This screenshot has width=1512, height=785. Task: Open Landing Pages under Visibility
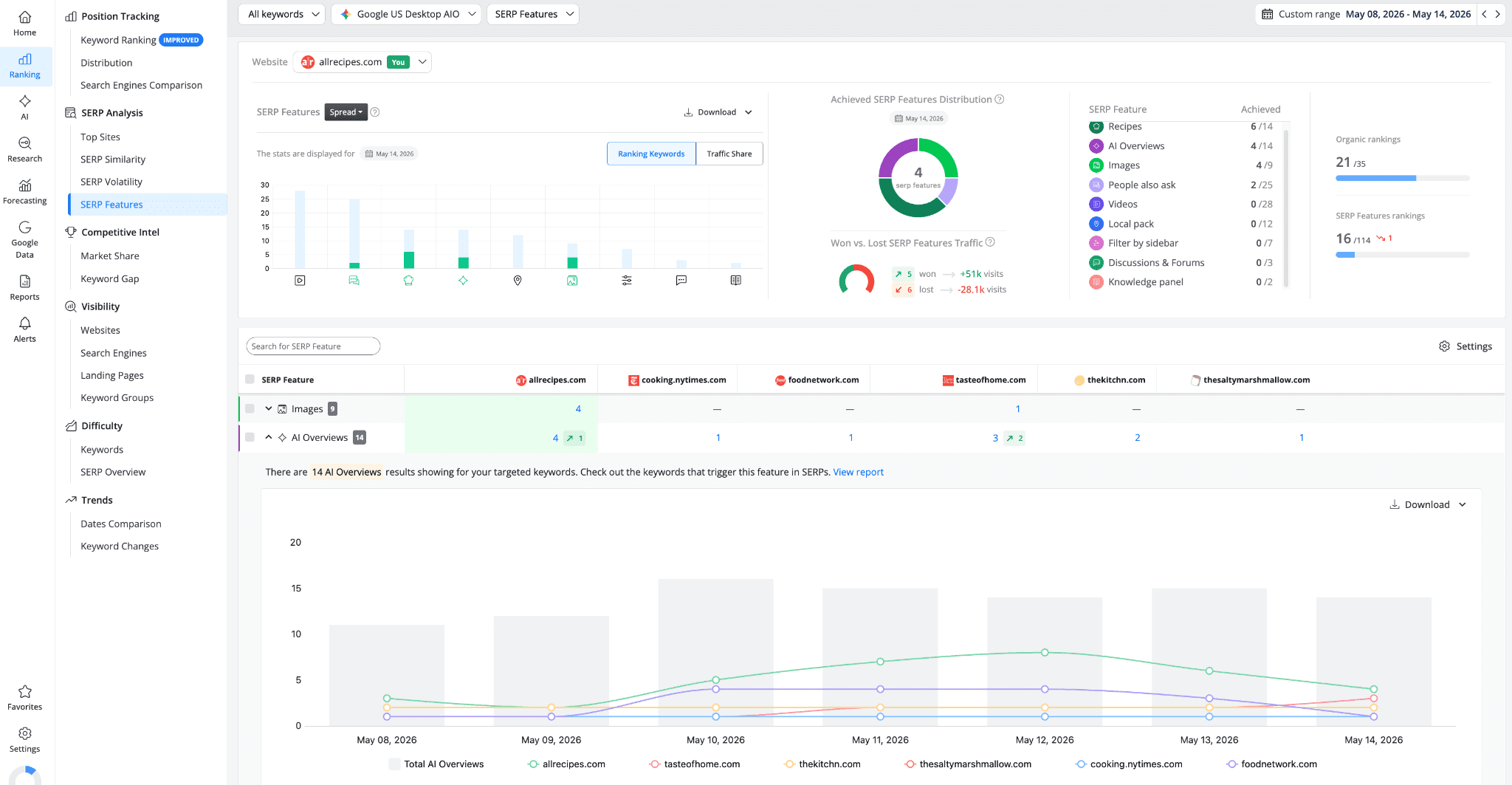(x=112, y=375)
